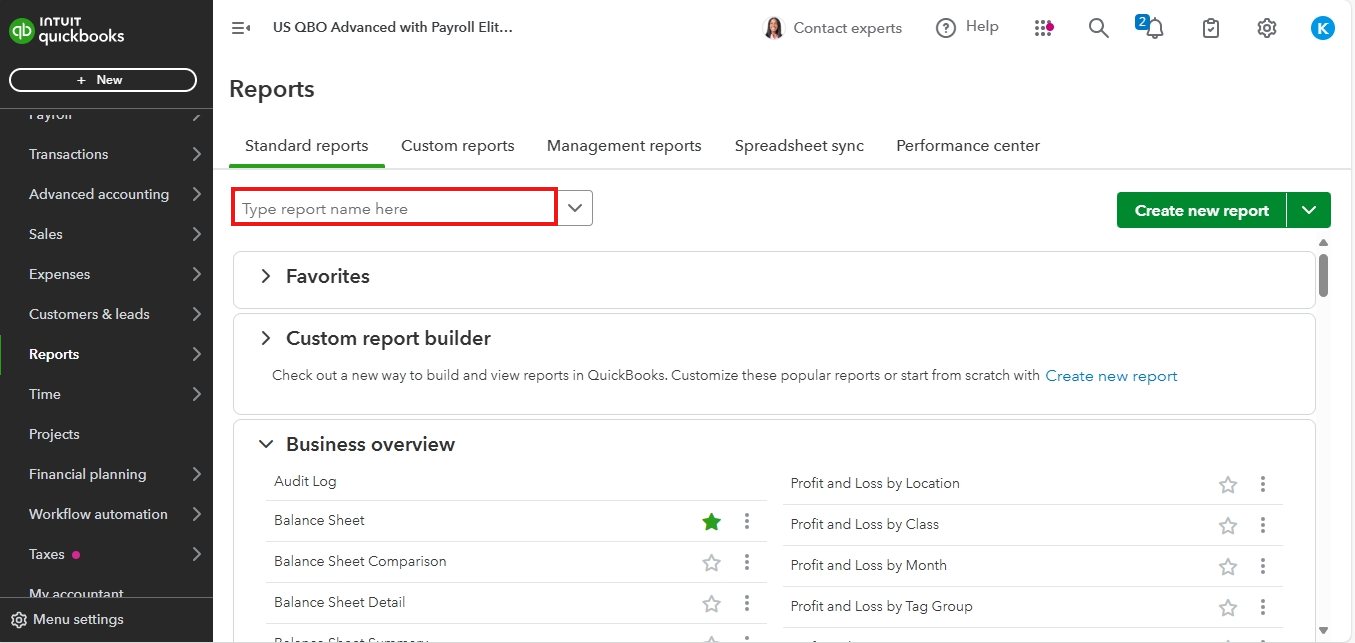
Task: Open the tasks clipboard icon
Action: click(x=1210, y=28)
